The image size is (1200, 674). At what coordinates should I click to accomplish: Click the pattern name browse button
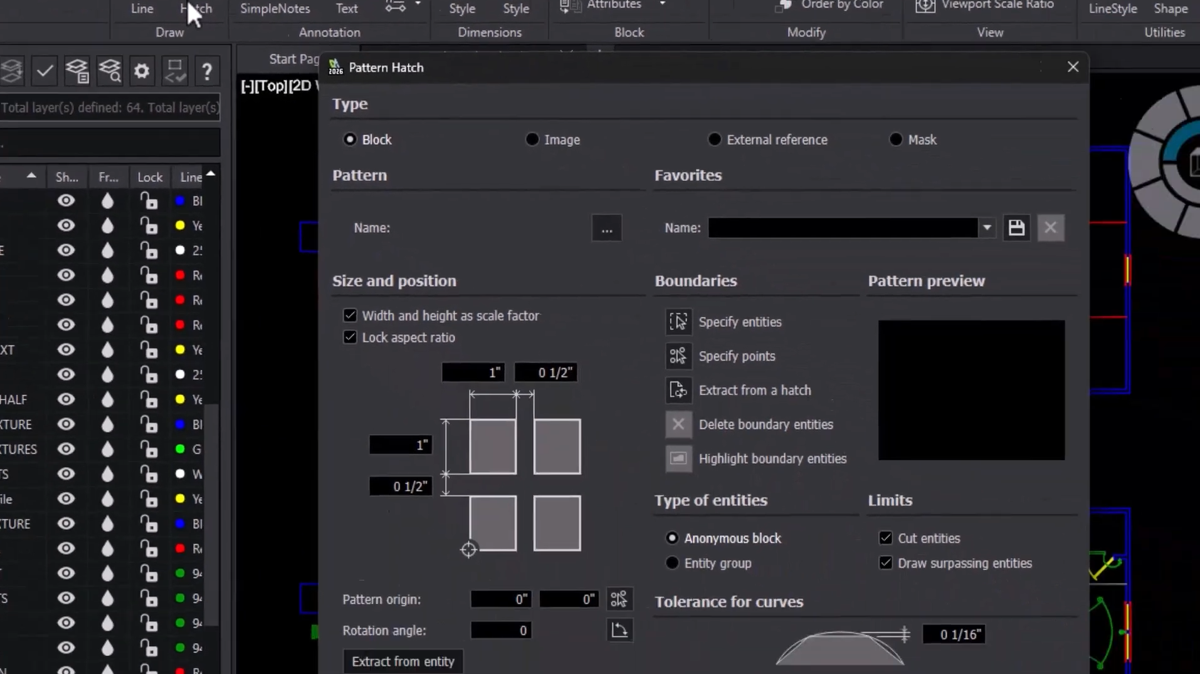[606, 228]
